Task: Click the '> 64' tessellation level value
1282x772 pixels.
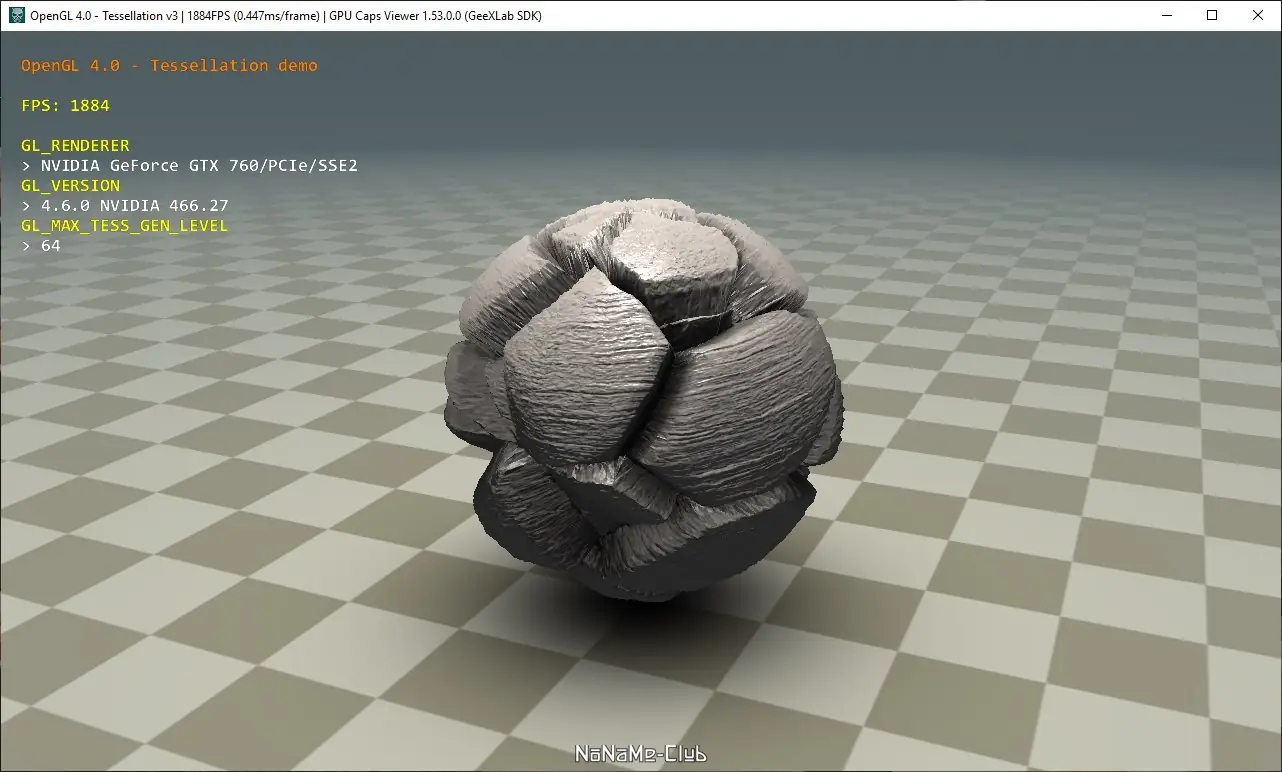Action: pos(41,246)
